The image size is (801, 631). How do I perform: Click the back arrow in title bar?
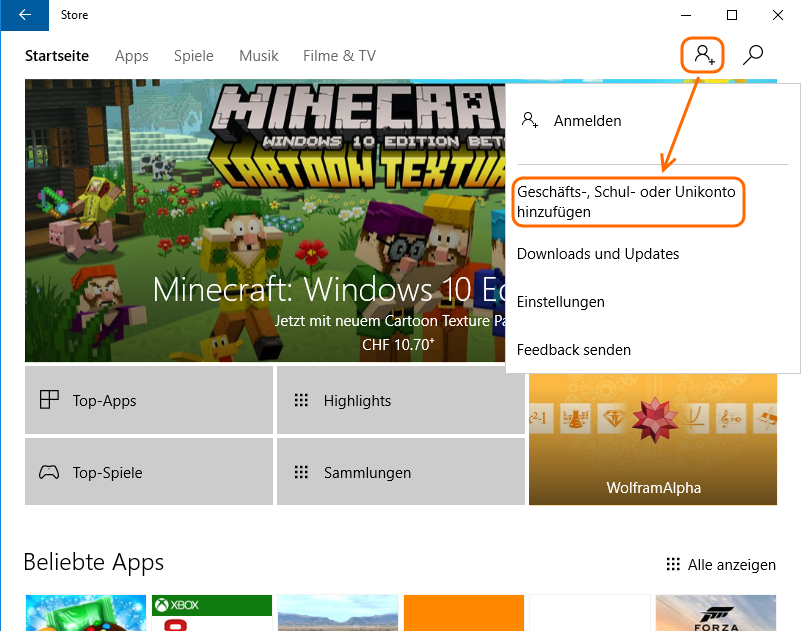[x=25, y=15]
